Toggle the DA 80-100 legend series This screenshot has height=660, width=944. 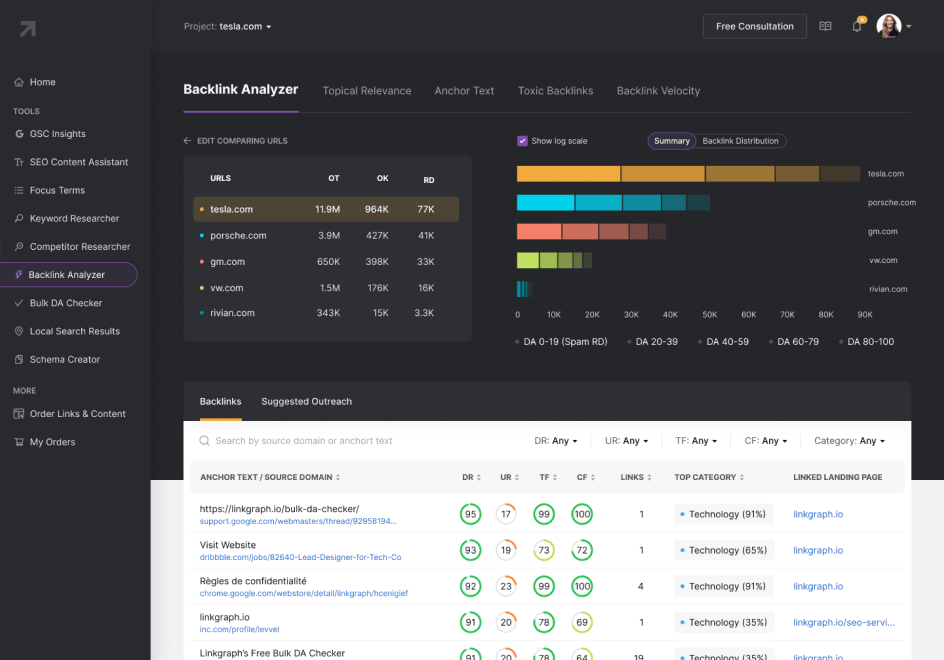pyautogui.click(x=867, y=341)
